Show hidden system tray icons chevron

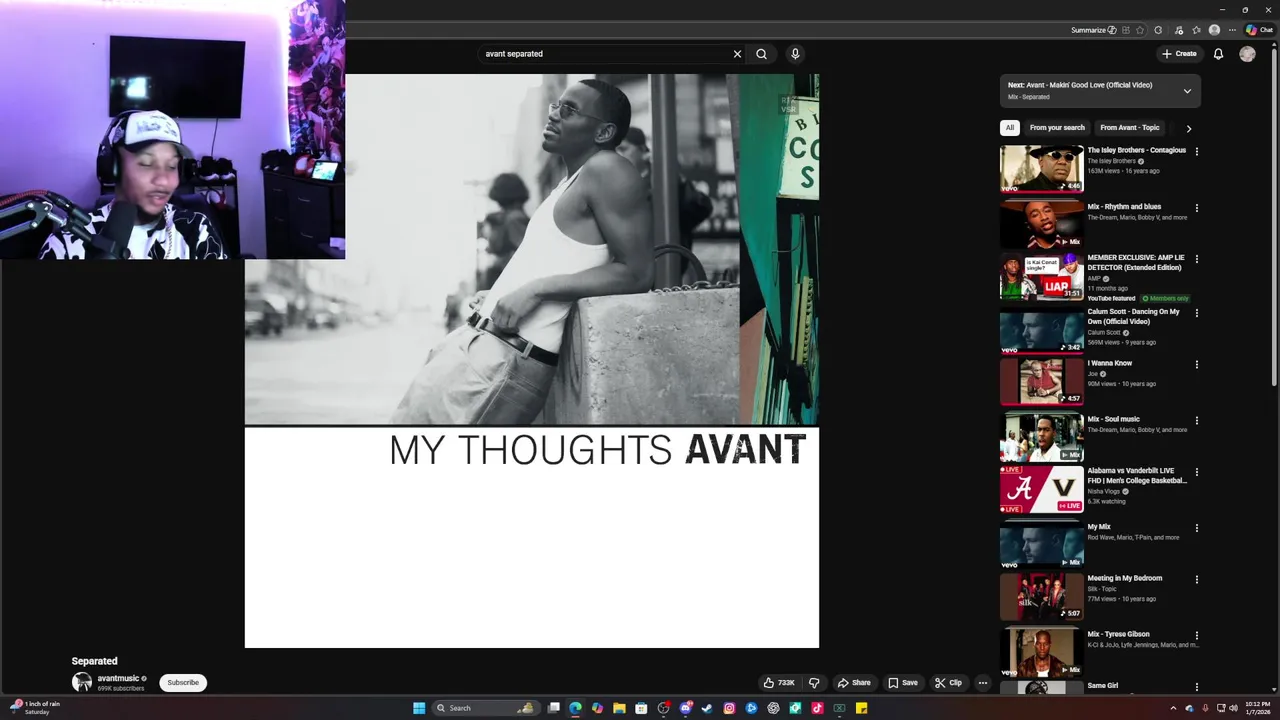1173,708
